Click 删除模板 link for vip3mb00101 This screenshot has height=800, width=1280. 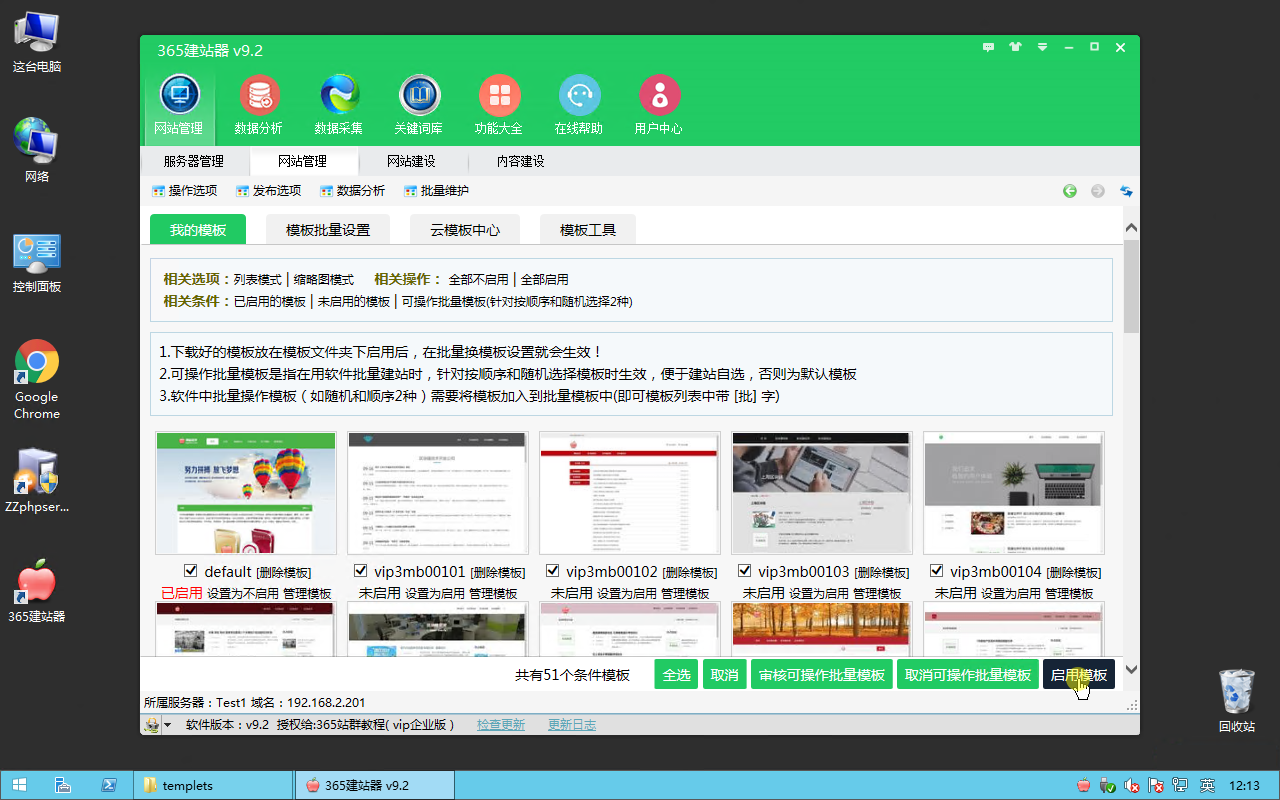(498, 572)
